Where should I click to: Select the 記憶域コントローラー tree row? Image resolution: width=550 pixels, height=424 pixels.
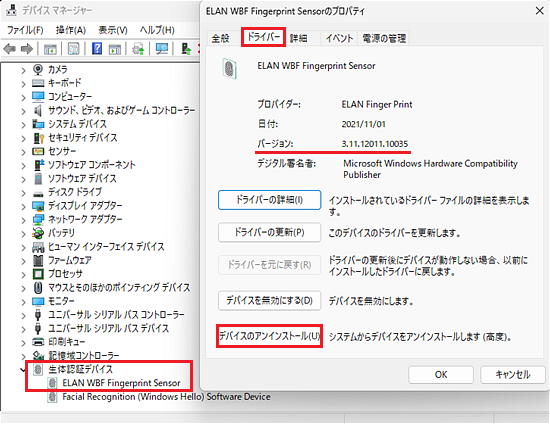(83, 356)
